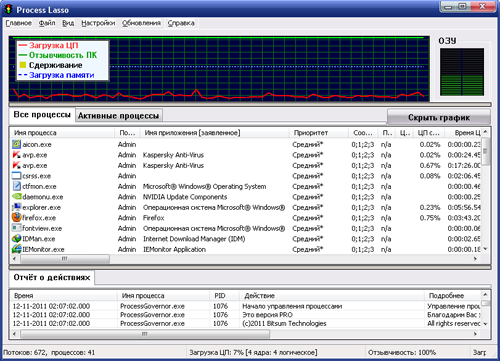500x361 pixels.
Task: Click the csrss.exe process icon
Action: [x=17, y=176]
